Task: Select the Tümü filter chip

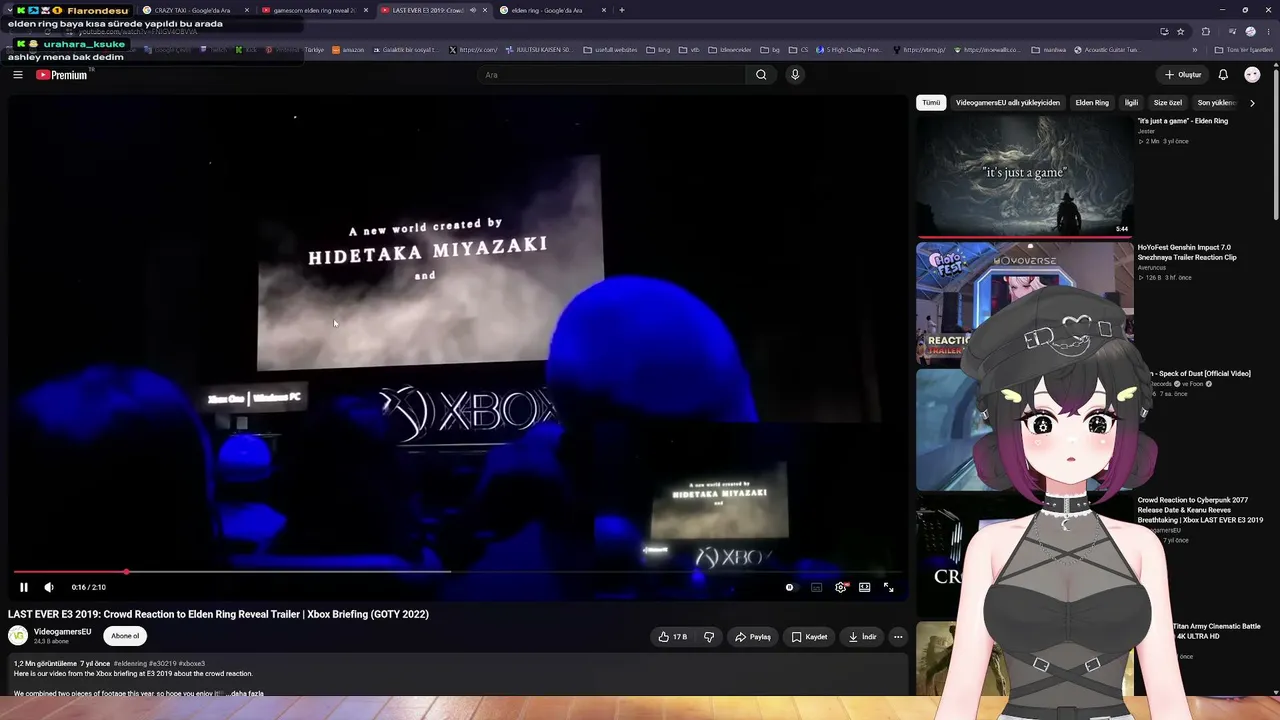Action: (x=931, y=103)
